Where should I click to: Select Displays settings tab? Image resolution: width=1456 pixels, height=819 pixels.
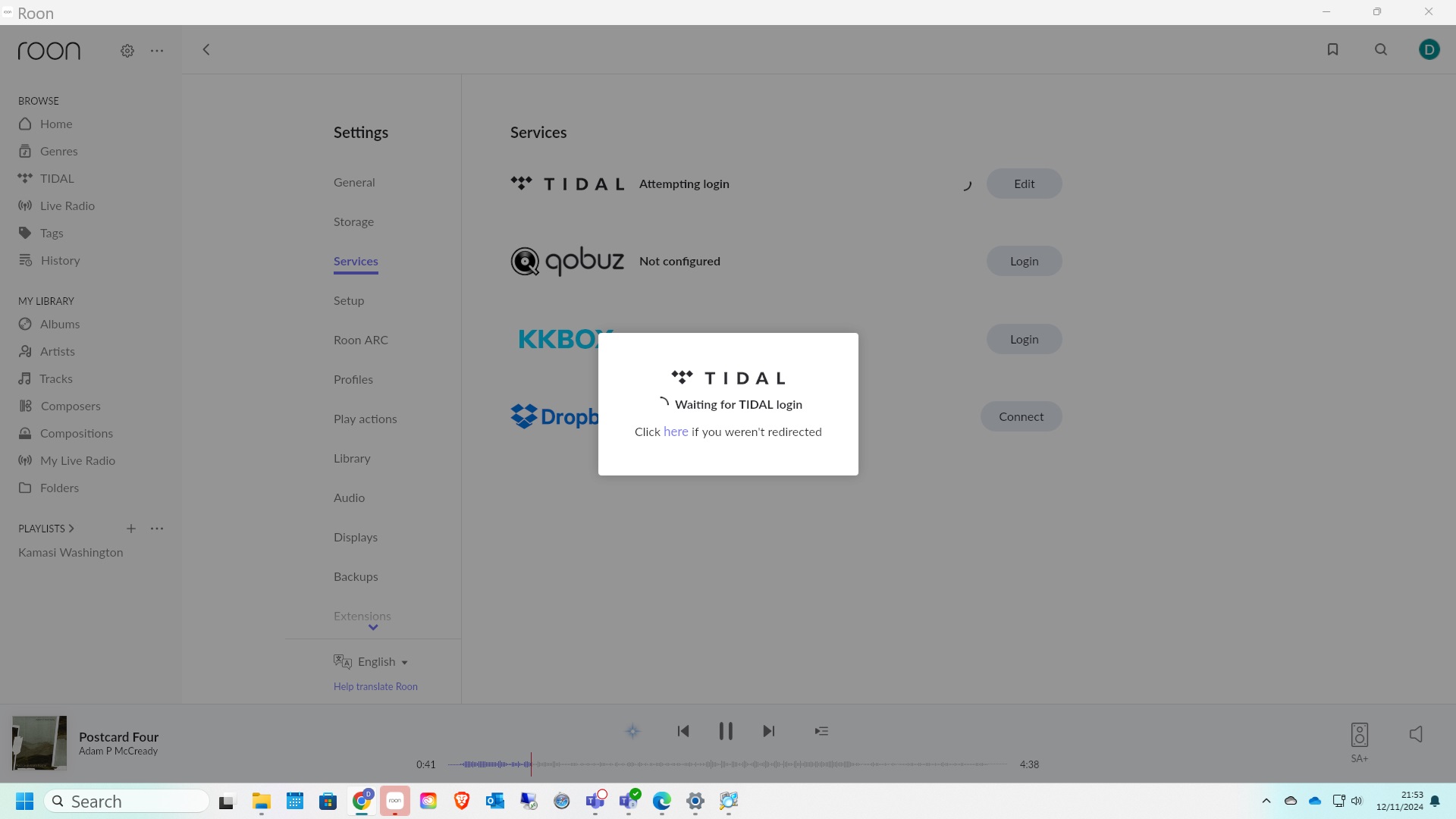tap(356, 537)
